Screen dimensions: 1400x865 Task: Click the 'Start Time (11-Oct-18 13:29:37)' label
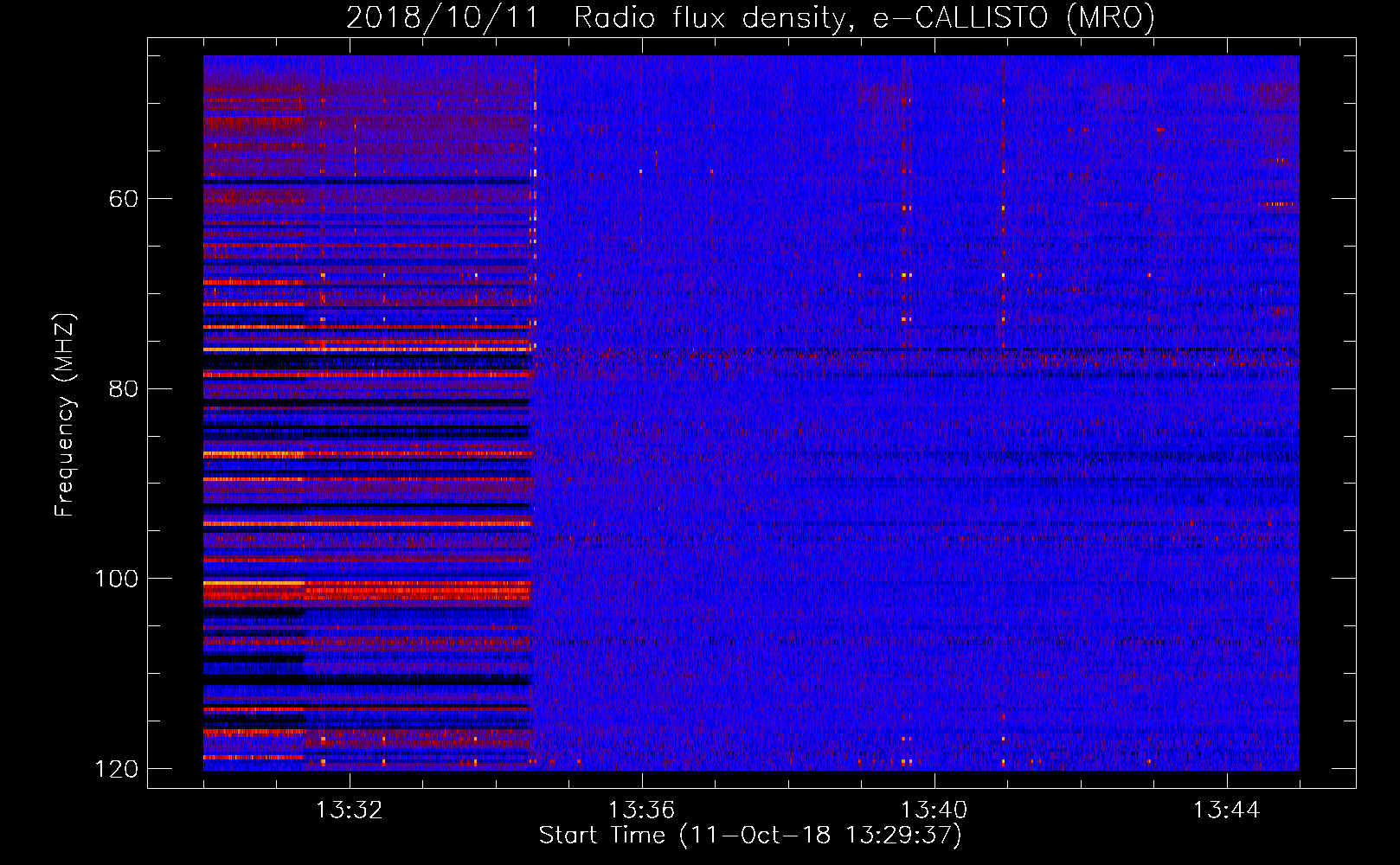pyautogui.click(x=750, y=836)
